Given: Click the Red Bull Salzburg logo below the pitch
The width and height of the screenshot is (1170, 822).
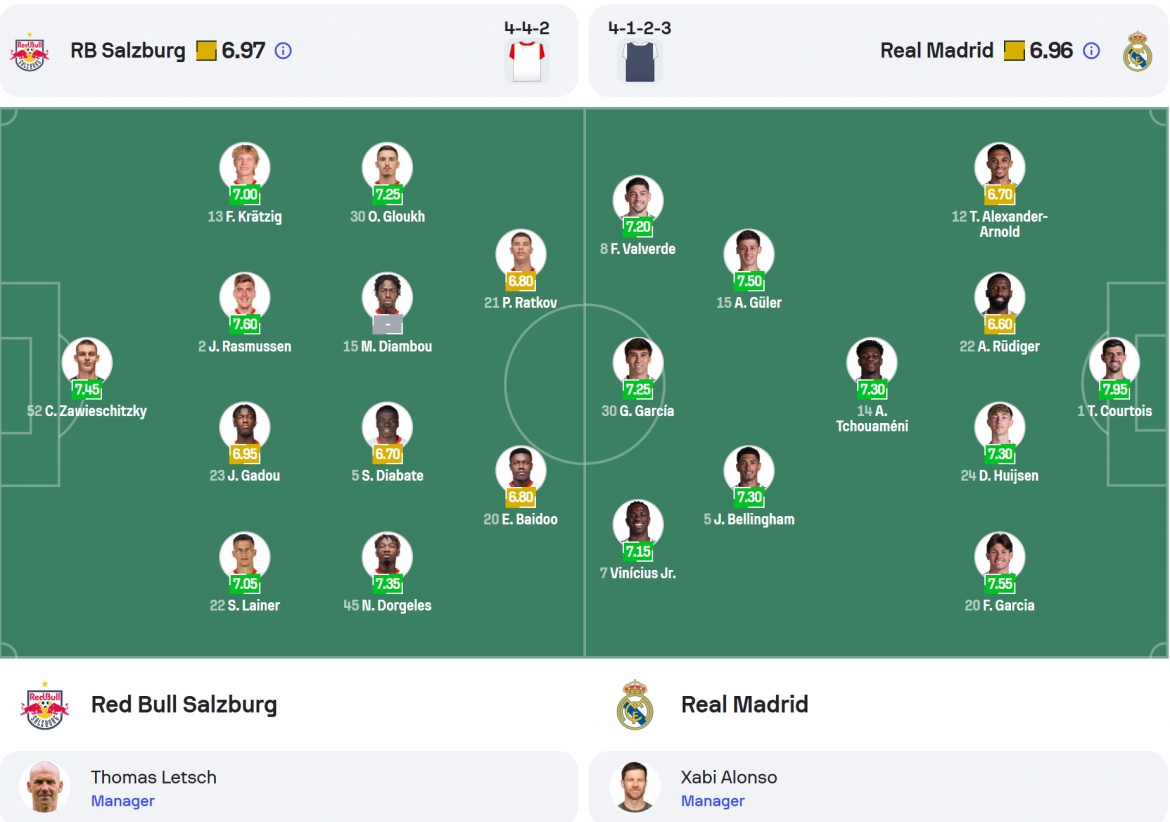Looking at the screenshot, I should (45, 705).
